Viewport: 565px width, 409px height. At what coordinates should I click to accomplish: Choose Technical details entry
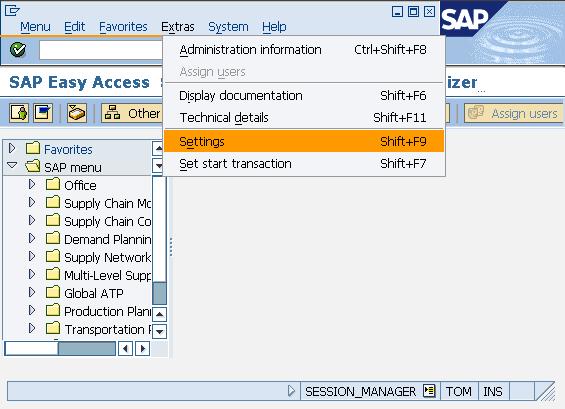[303, 117]
